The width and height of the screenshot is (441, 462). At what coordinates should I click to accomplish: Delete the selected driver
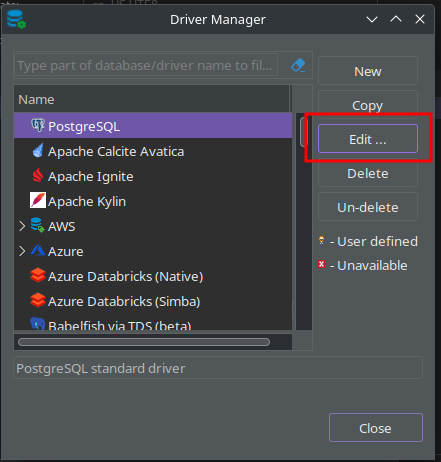click(368, 173)
